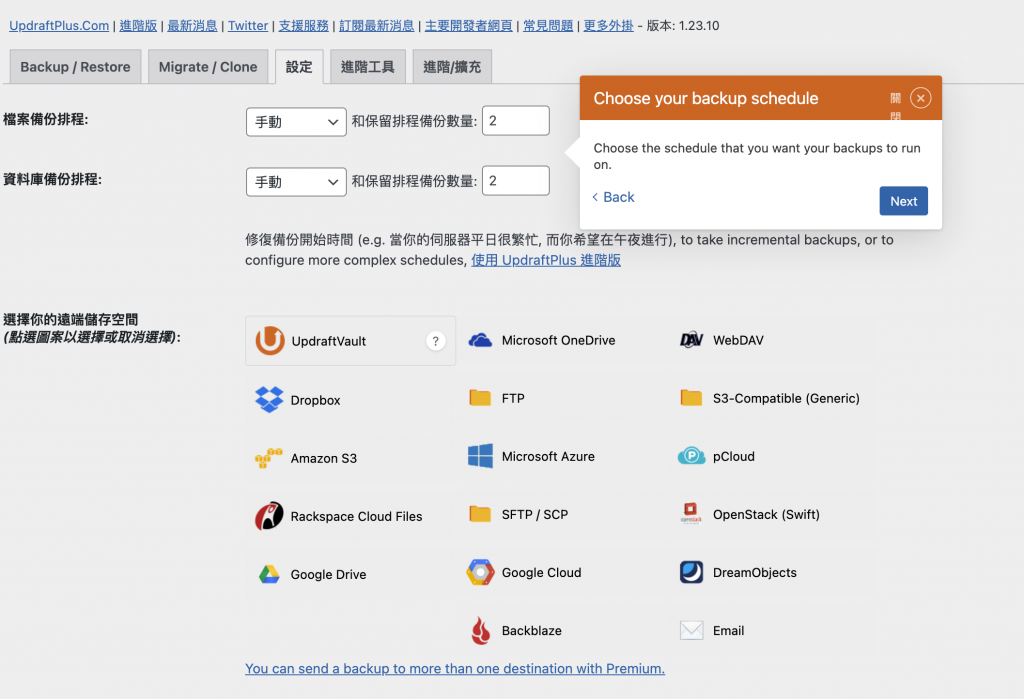Visit the 最新消息 link
This screenshot has width=1024, height=699.
pyautogui.click(x=192, y=25)
